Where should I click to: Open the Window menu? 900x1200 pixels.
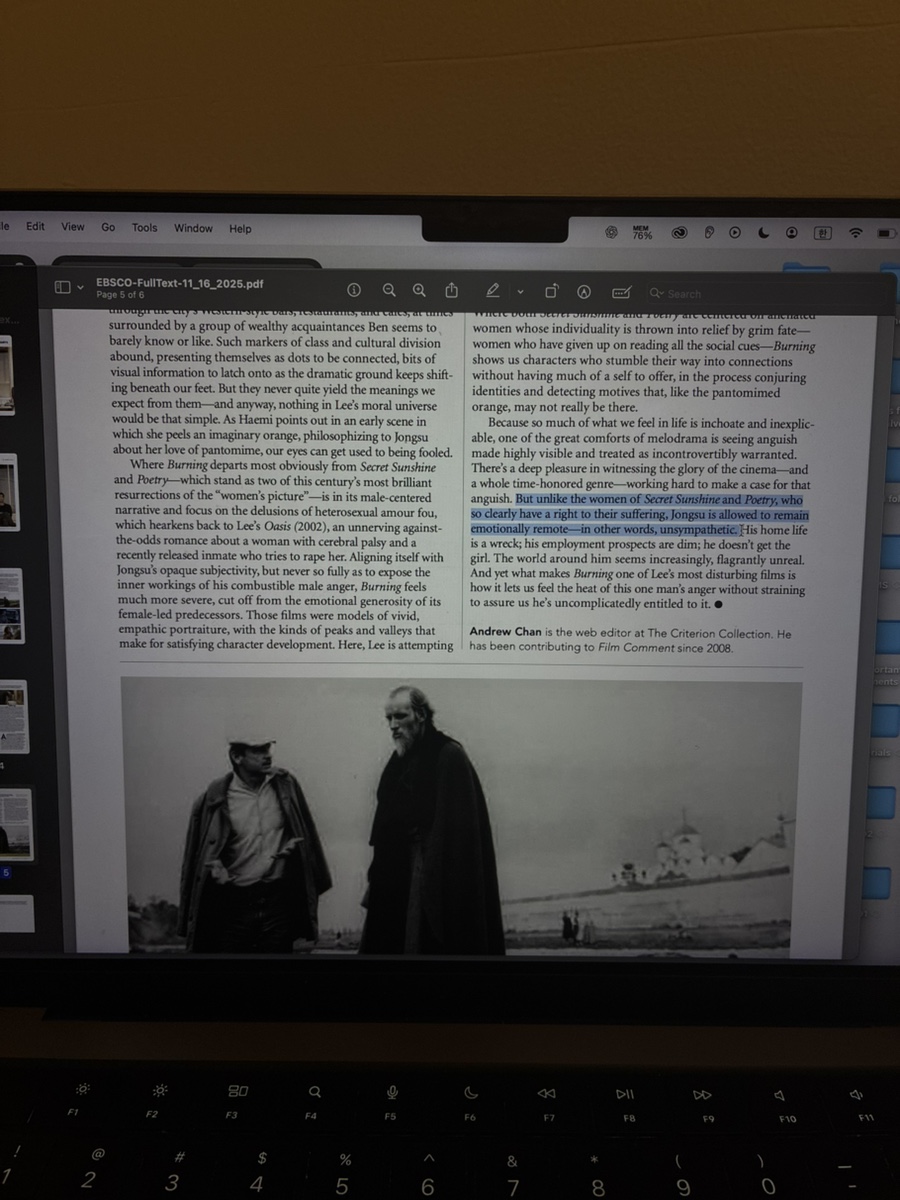(193, 228)
